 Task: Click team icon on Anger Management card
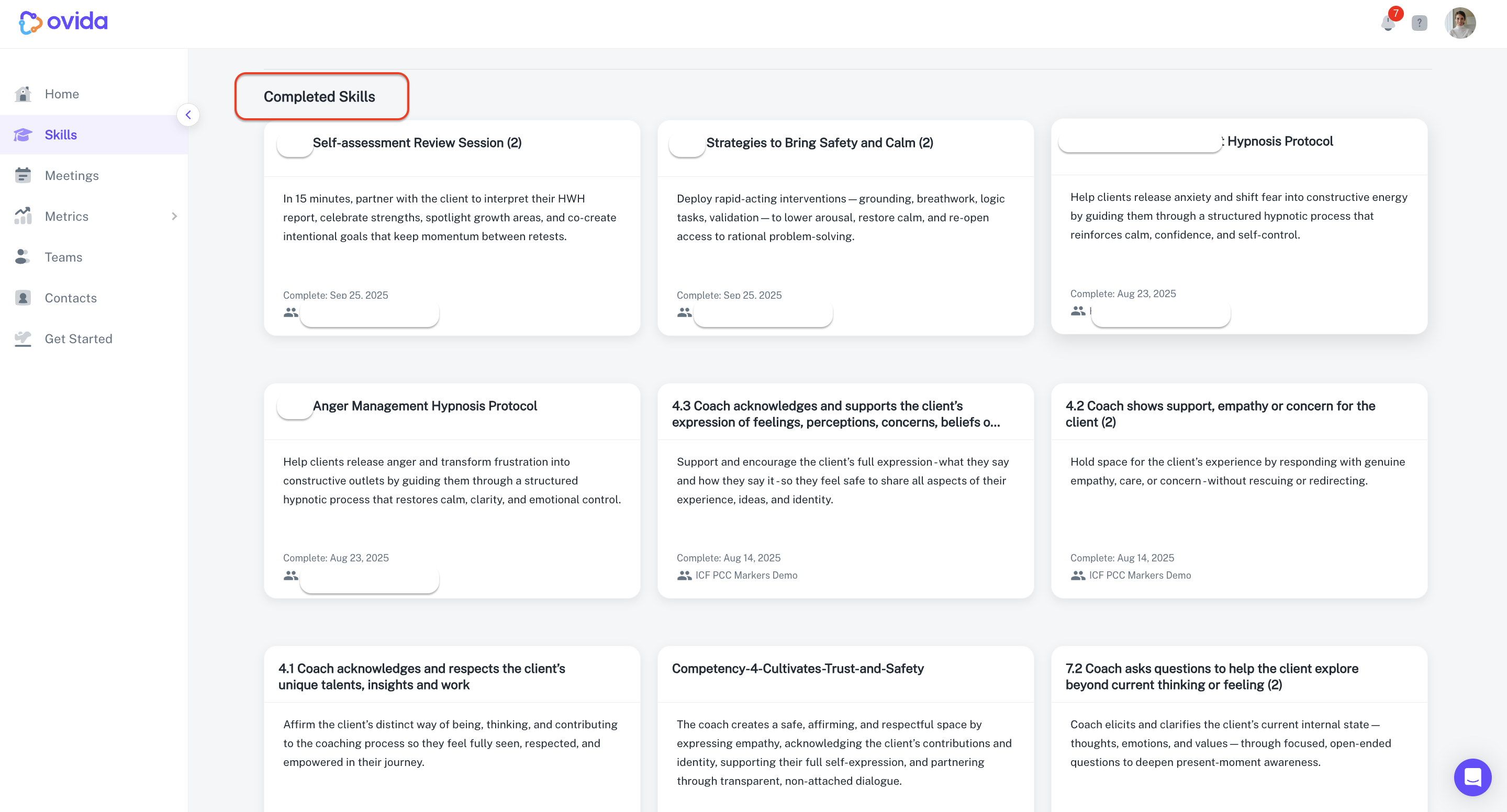pyautogui.click(x=291, y=576)
